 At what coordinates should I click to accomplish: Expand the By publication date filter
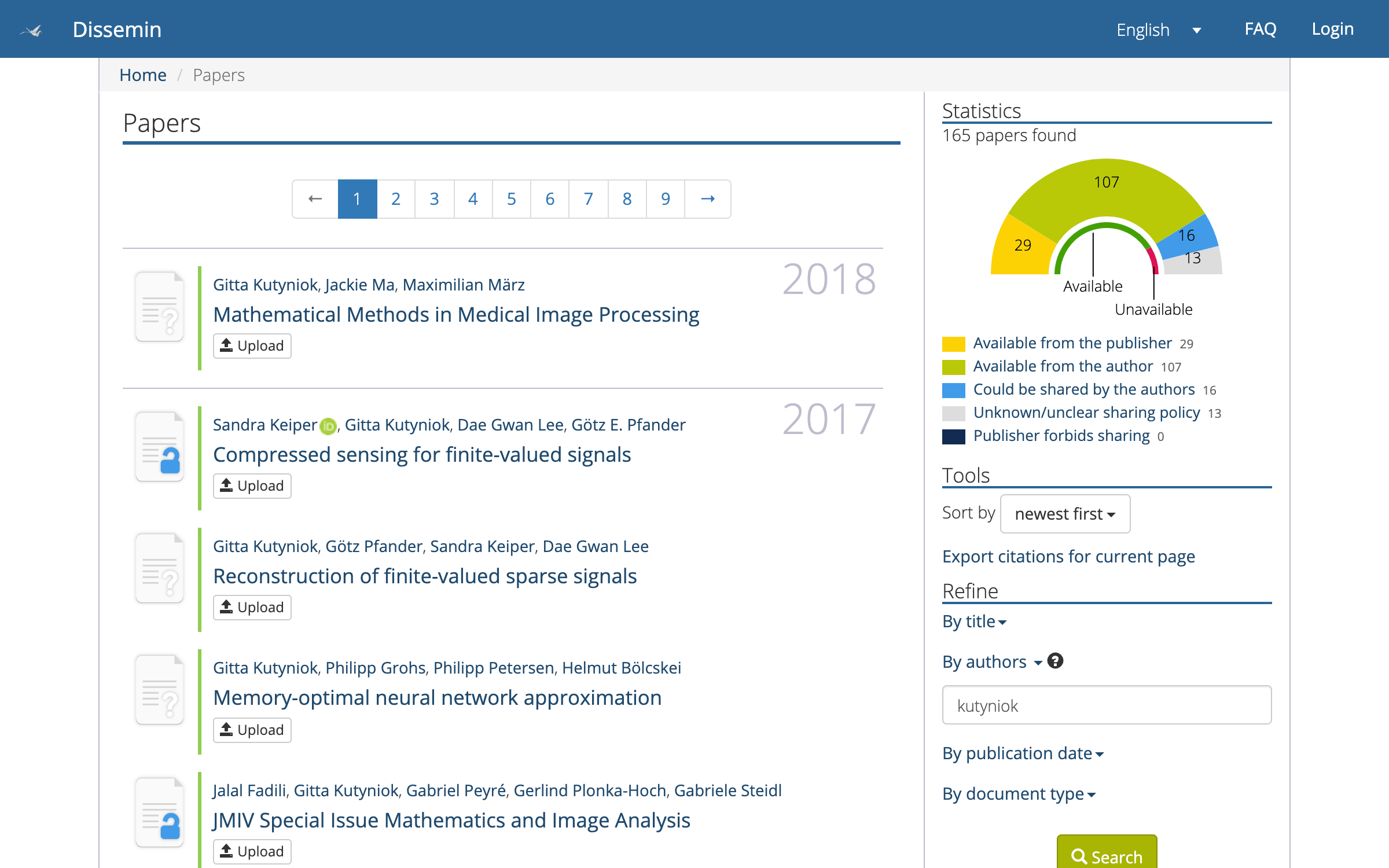tap(1023, 753)
